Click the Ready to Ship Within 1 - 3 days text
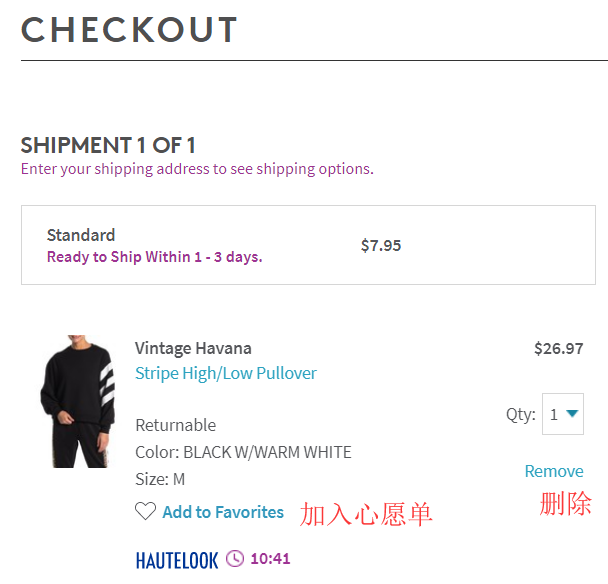This screenshot has width=608, height=584. point(154,257)
